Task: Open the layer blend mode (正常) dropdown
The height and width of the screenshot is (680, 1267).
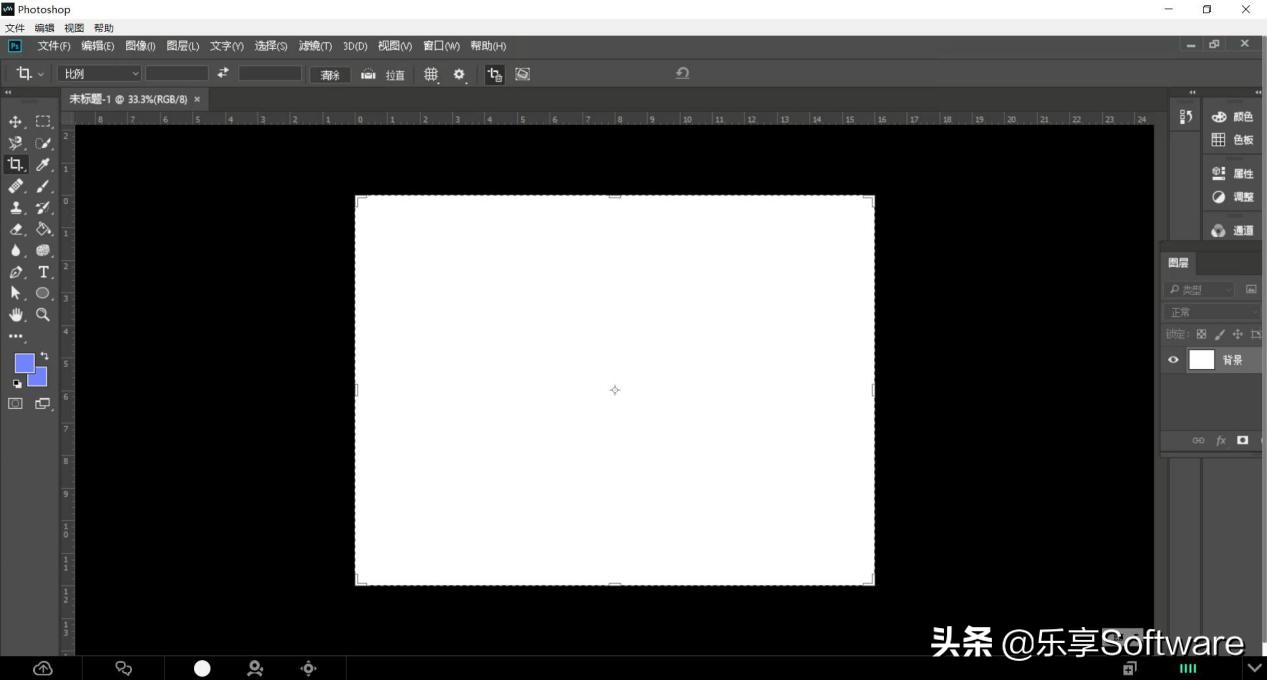Action: (1210, 311)
